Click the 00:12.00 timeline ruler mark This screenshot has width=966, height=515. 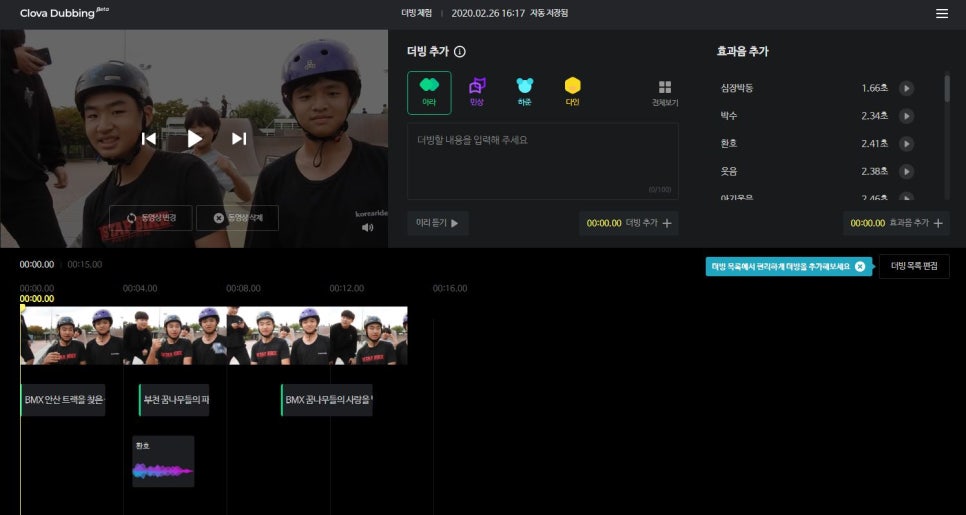(x=347, y=288)
